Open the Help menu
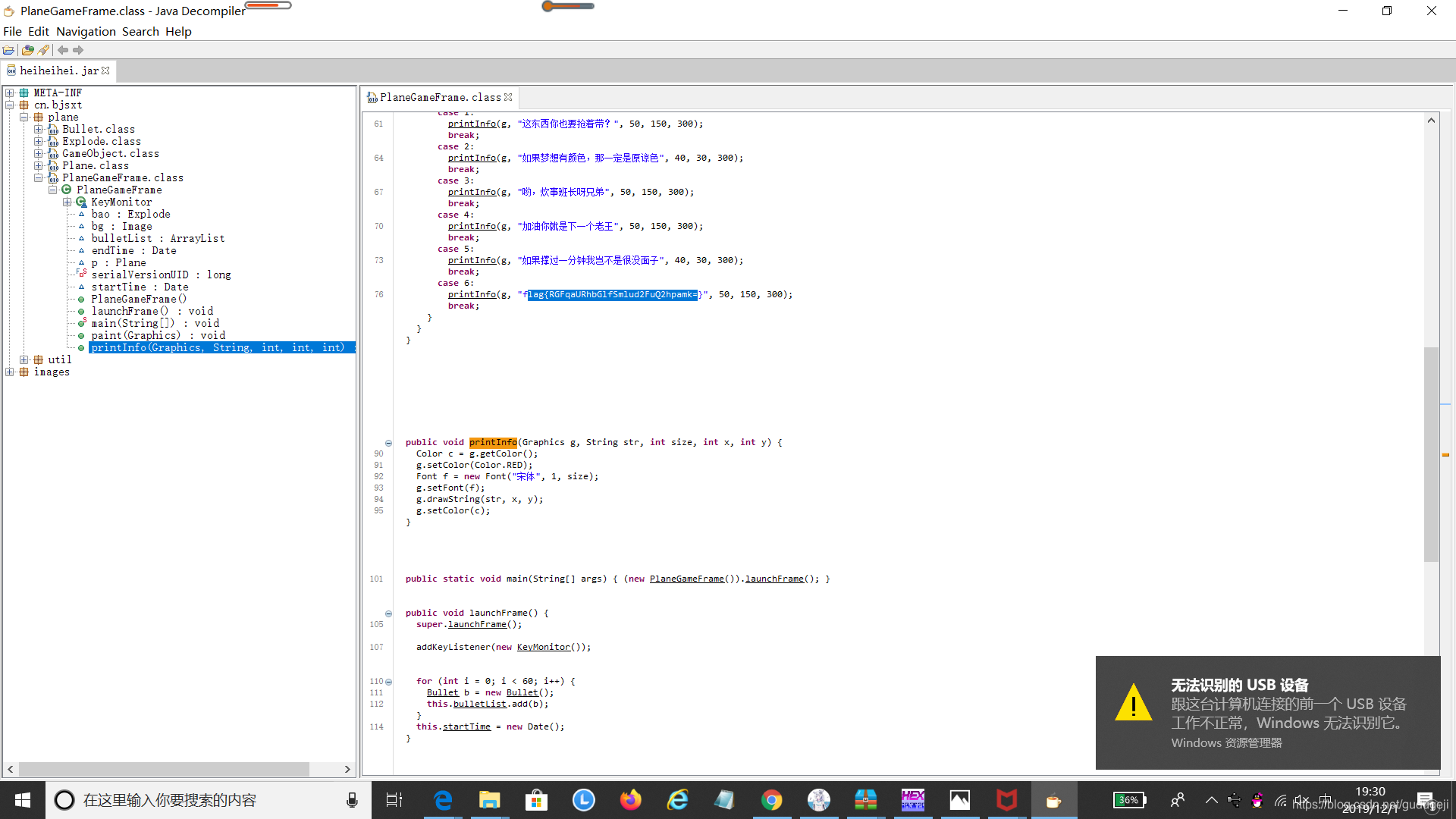The width and height of the screenshot is (1456, 819). pos(178,31)
